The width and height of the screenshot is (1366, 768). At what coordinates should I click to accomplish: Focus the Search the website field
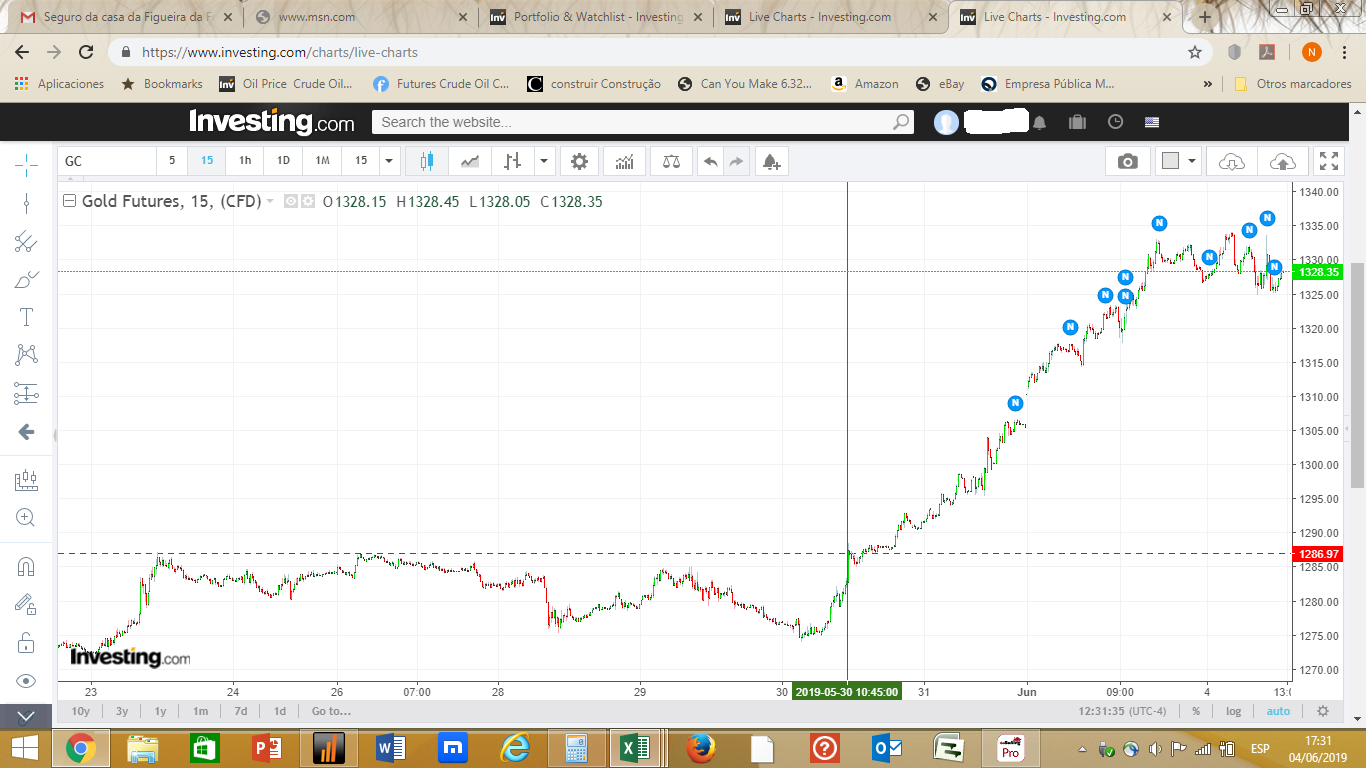pos(643,122)
